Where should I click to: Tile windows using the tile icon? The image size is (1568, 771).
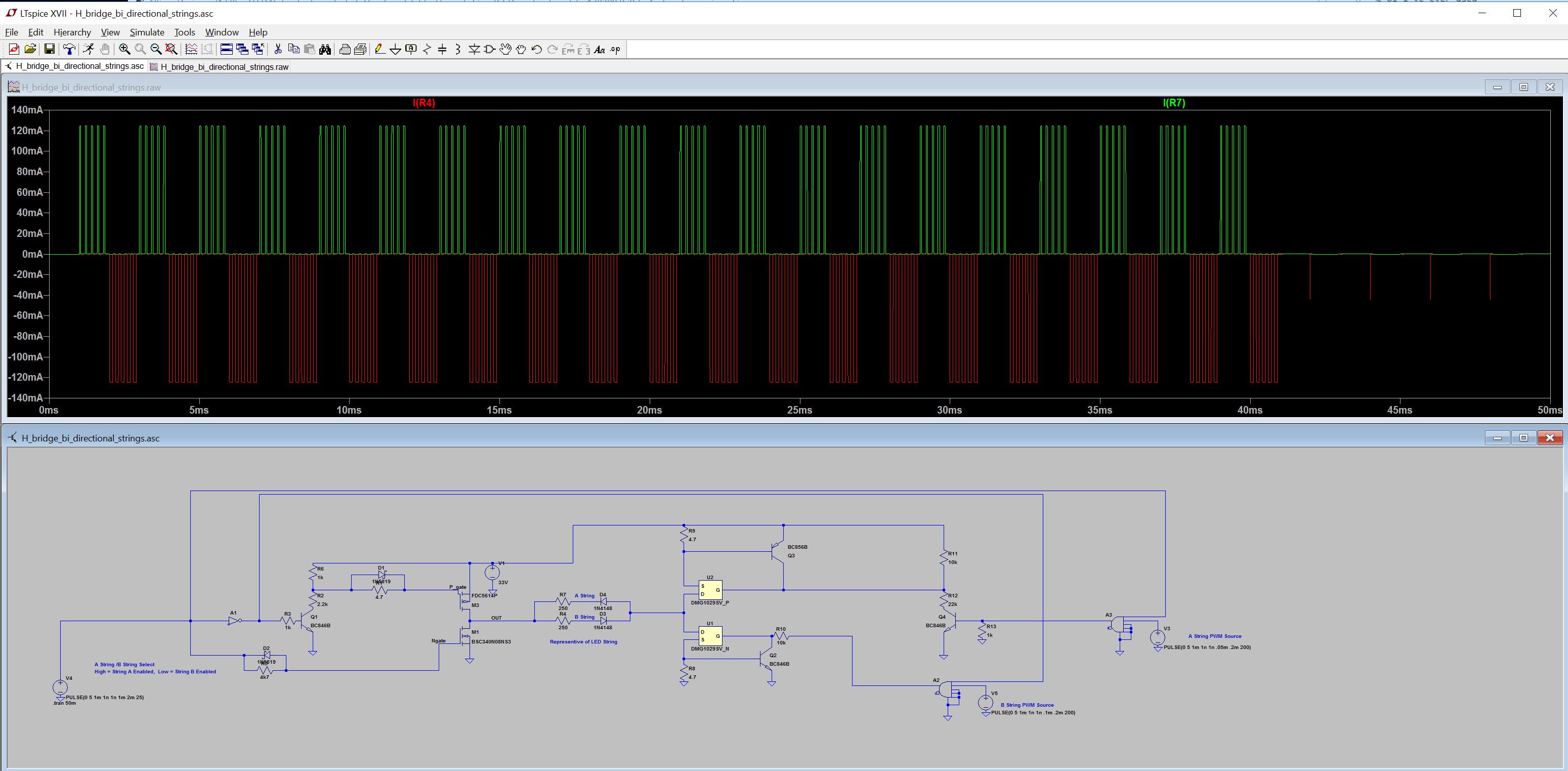pyautogui.click(x=227, y=49)
